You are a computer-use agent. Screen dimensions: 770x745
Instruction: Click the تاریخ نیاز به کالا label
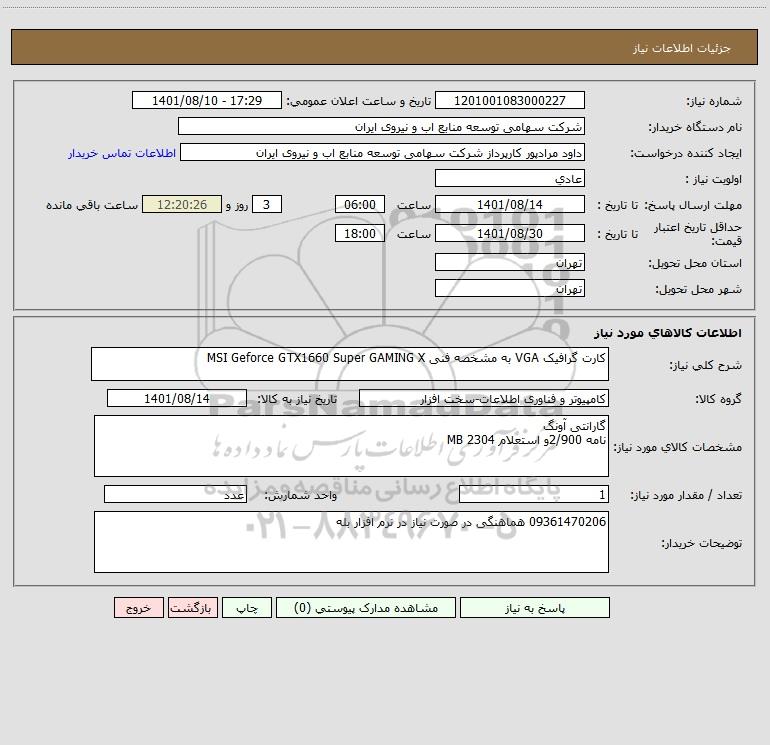coord(297,399)
